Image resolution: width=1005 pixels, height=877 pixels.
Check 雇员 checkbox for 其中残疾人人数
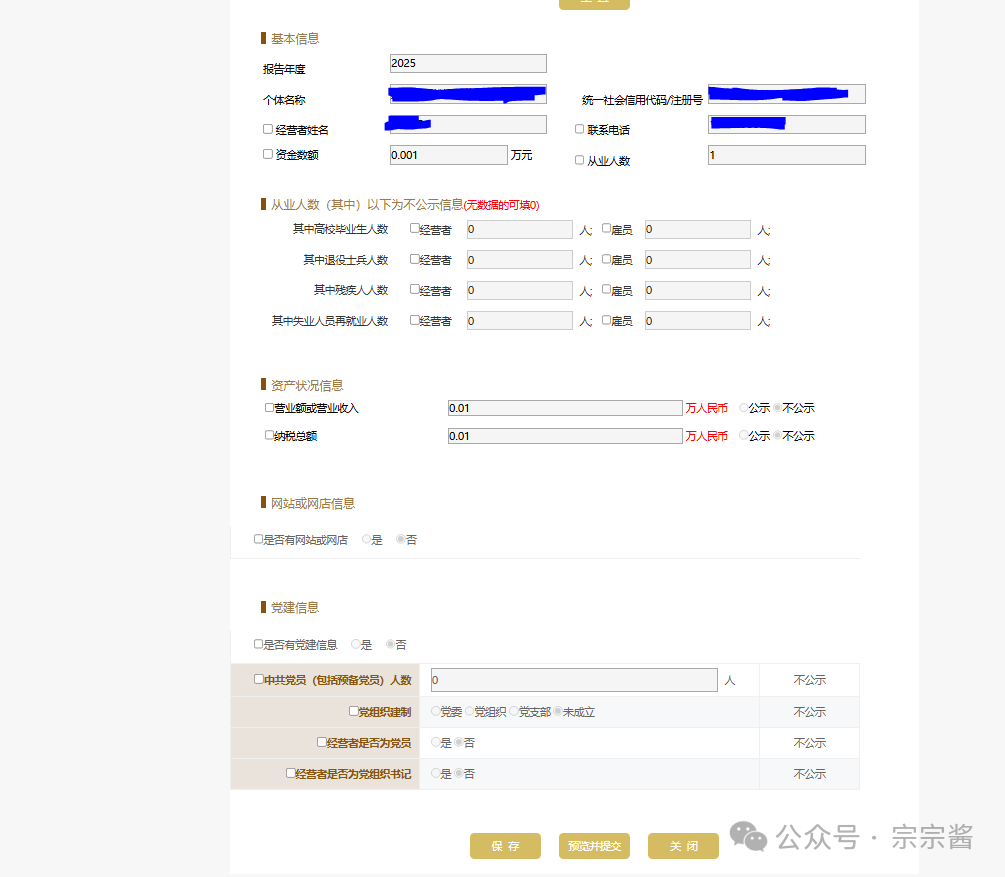606,290
